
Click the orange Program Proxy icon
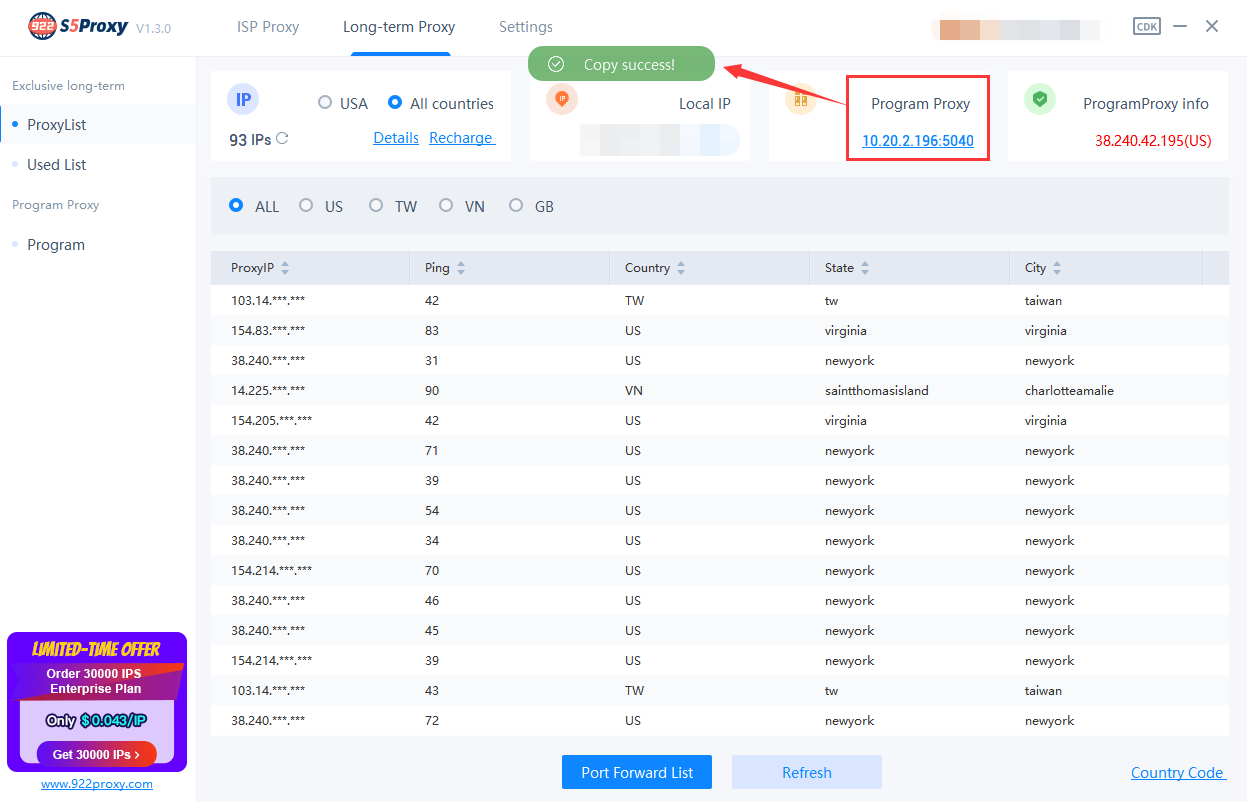[800, 99]
